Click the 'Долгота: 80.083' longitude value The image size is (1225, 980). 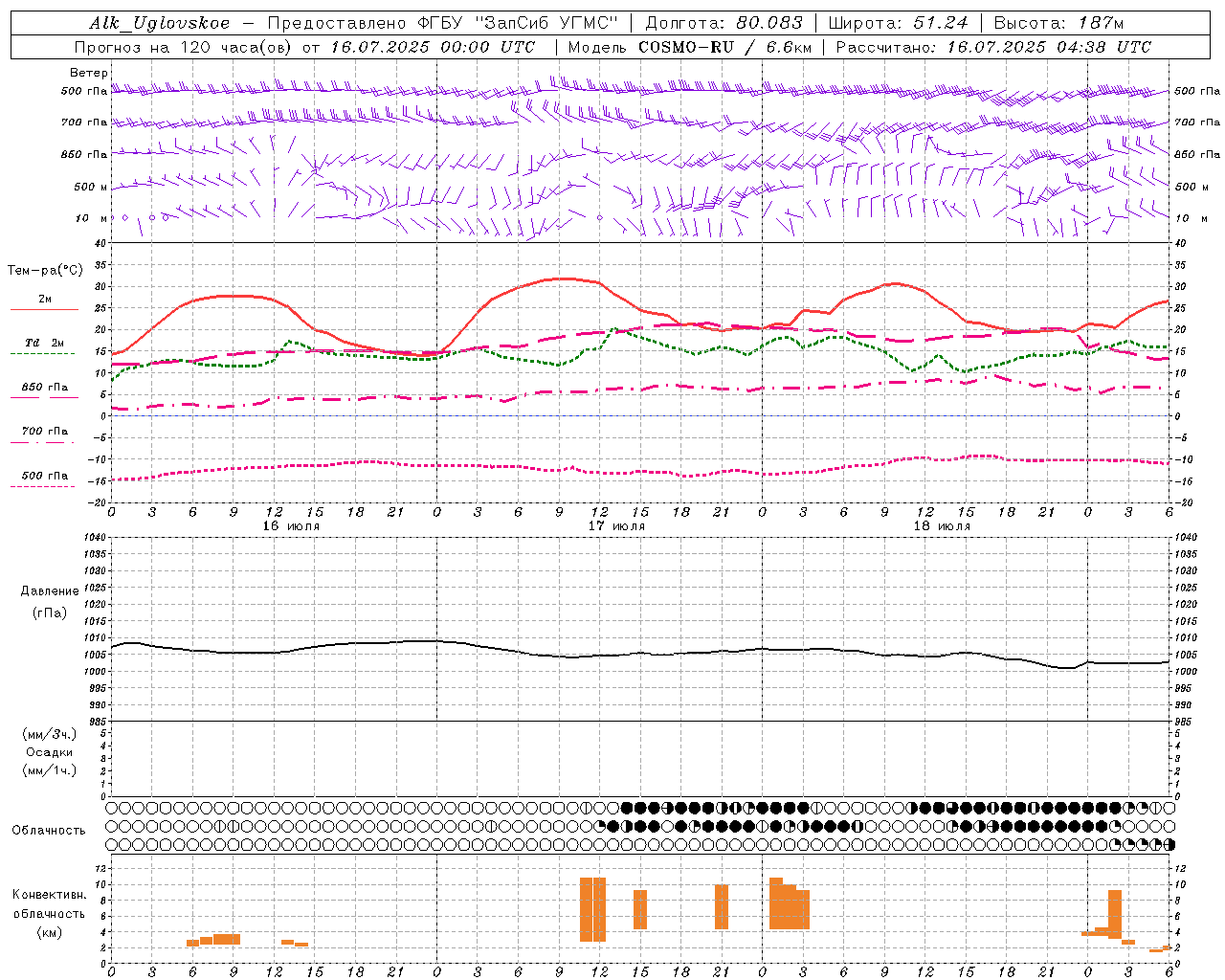click(x=724, y=23)
